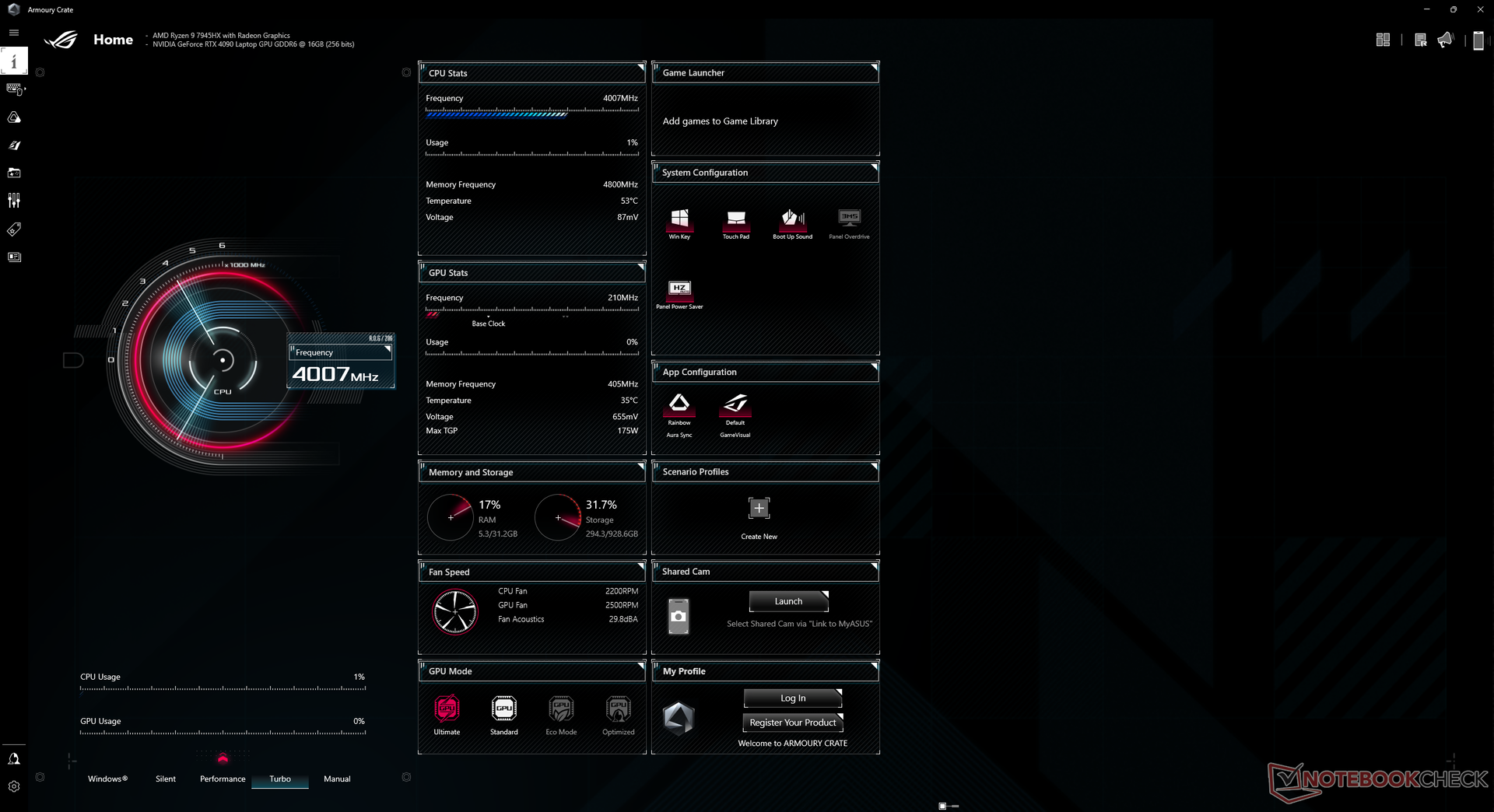Click the CPU frequency gauge dial center
1494x812 pixels.
click(223, 360)
